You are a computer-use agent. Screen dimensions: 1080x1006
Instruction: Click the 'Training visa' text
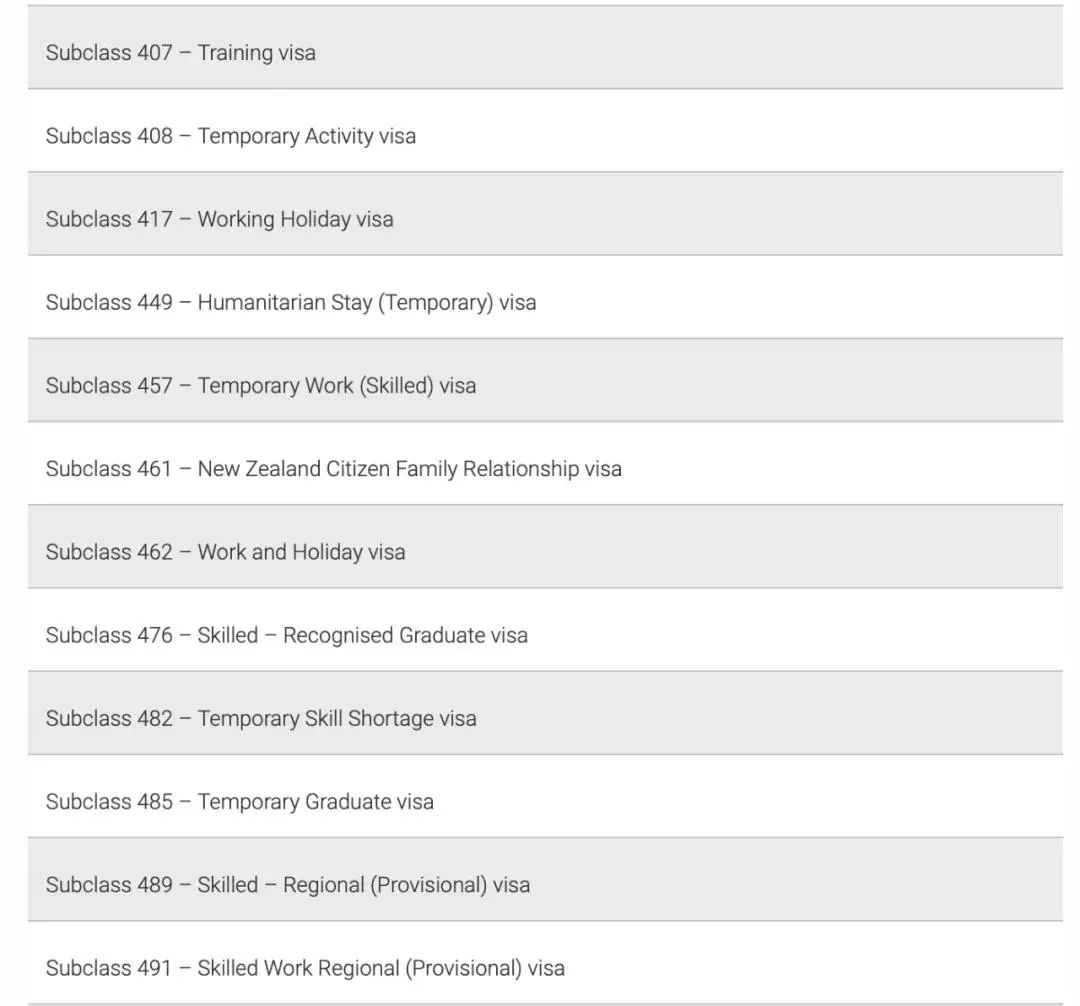[256, 53]
